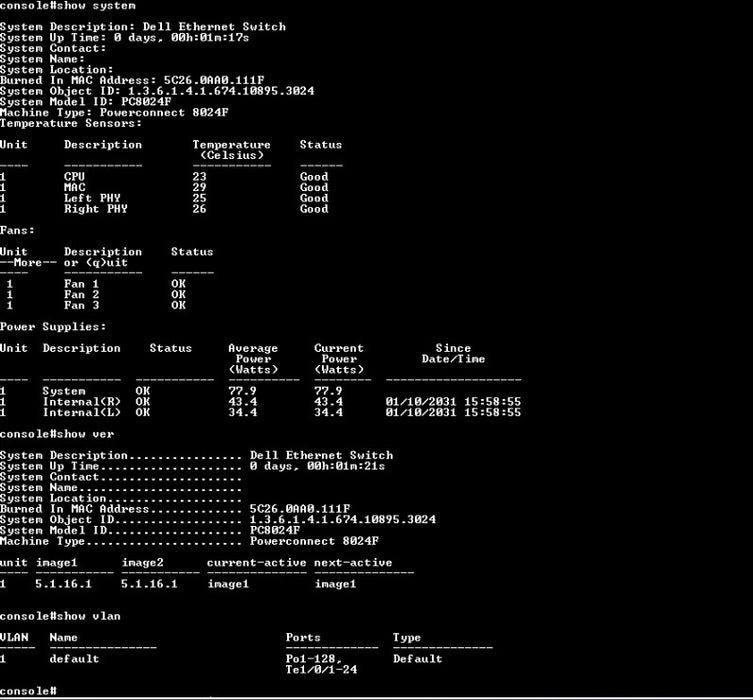Click the 'Type' column header in VLAN table
753x700 pixels.
coord(407,638)
